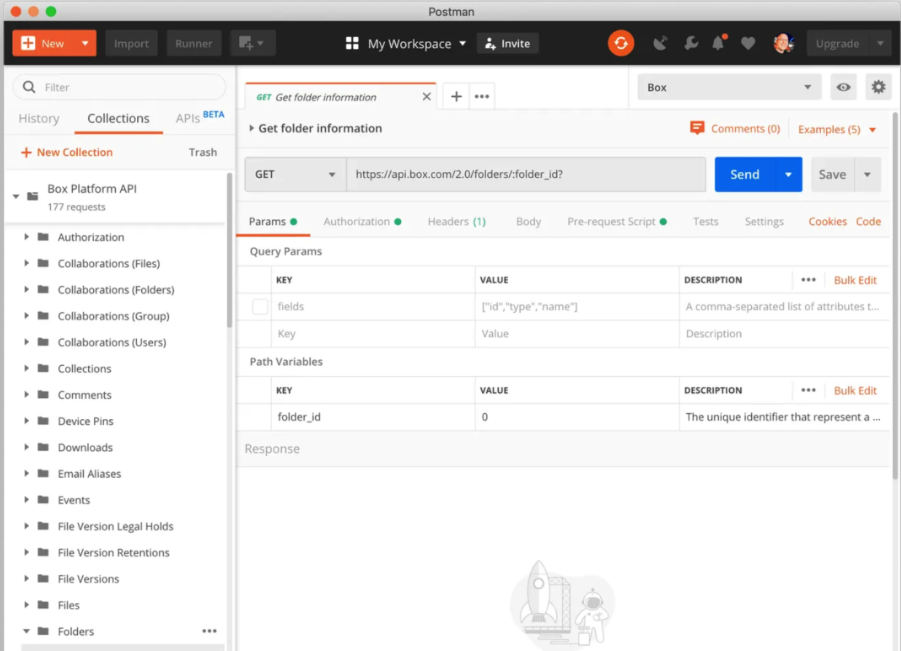
Task: Open a new request tab with plus
Action: 456,97
